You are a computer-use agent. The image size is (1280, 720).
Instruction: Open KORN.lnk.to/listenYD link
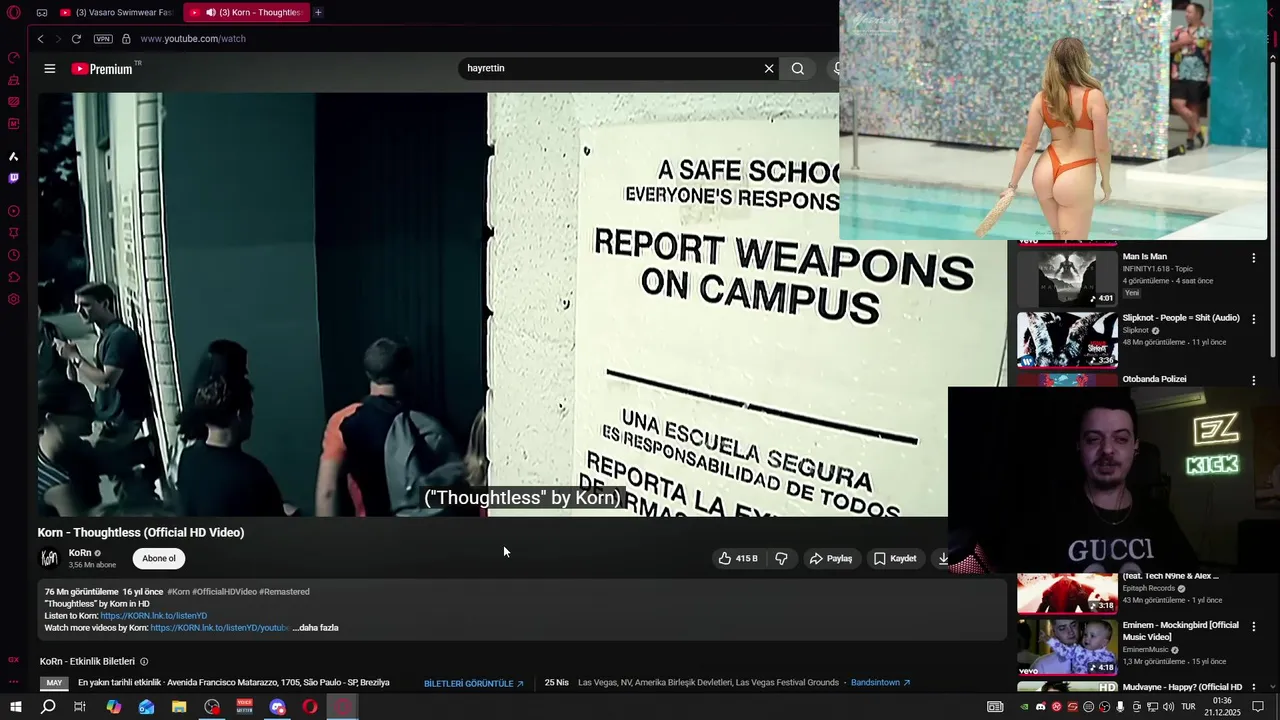pos(154,616)
